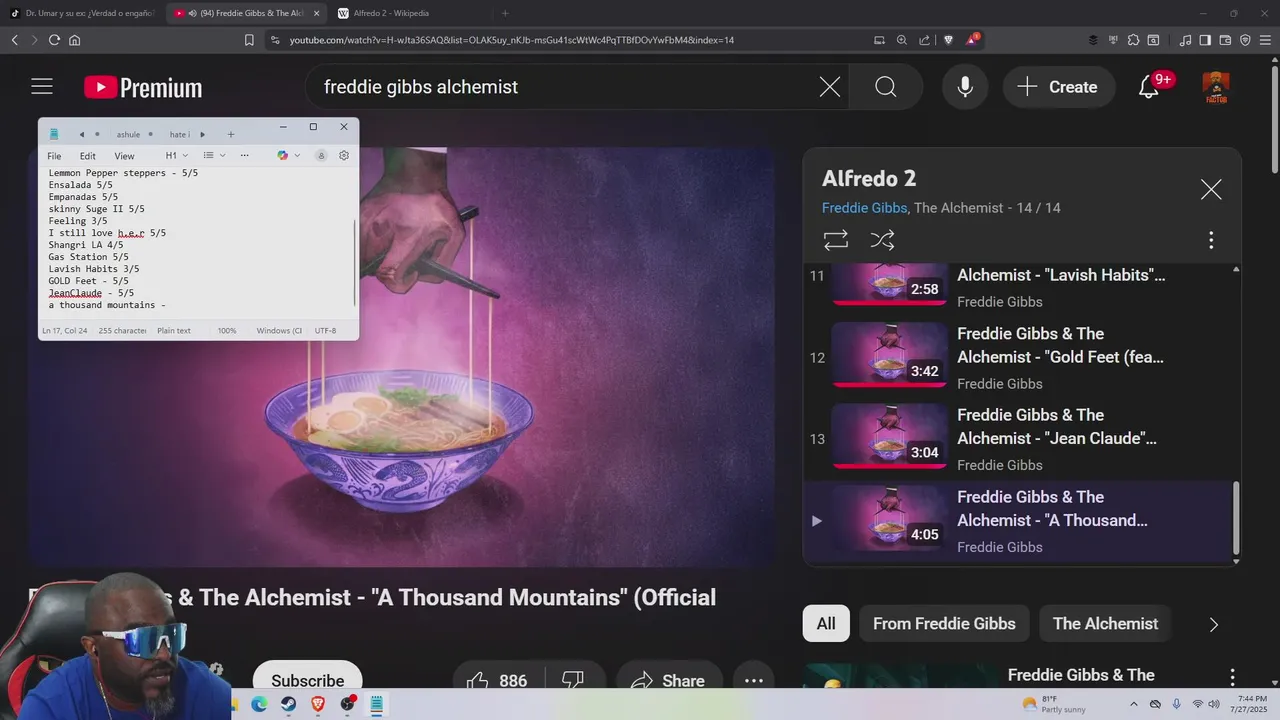
Task: Subscribe to the channel
Action: point(308,680)
